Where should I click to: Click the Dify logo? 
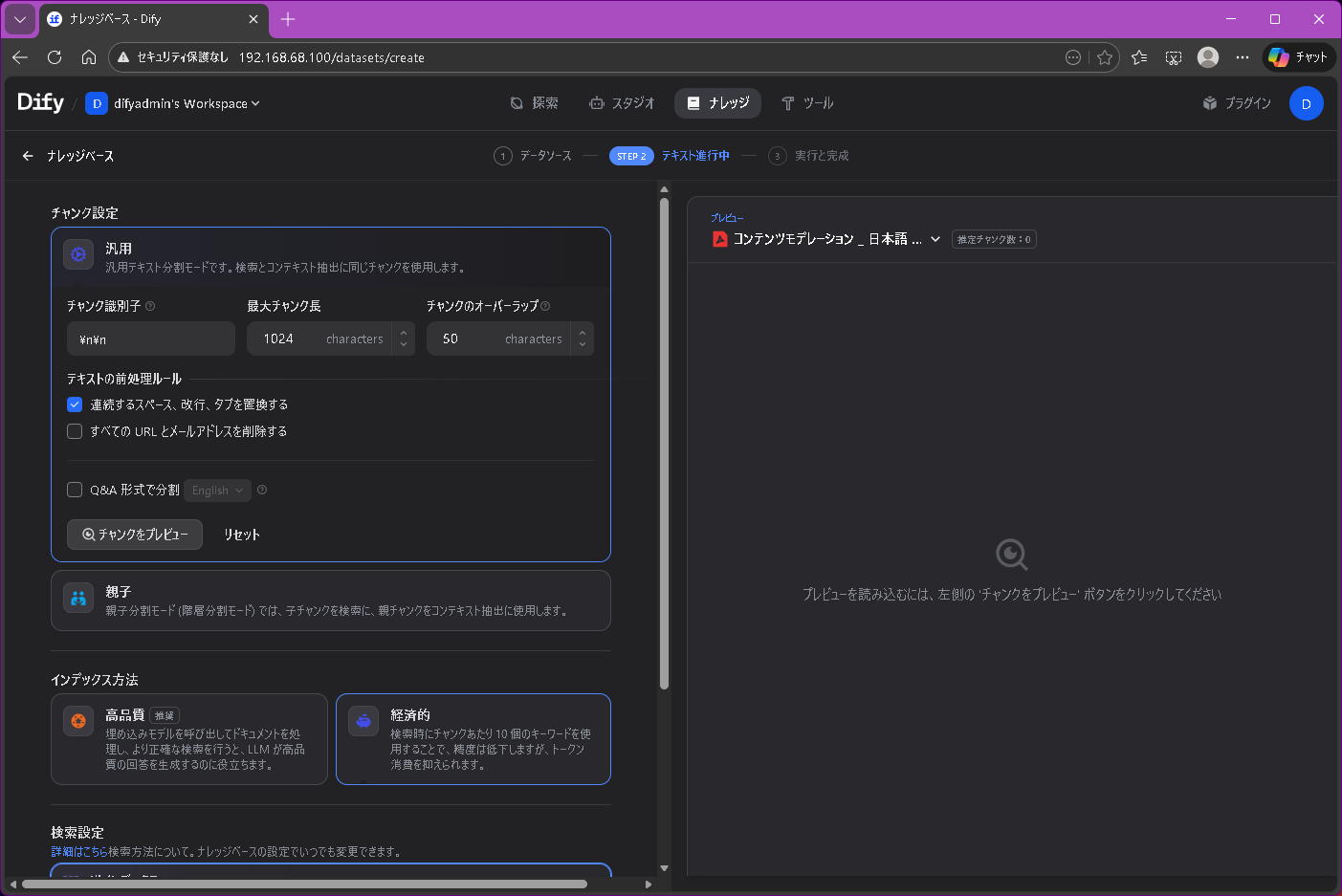(36, 102)
